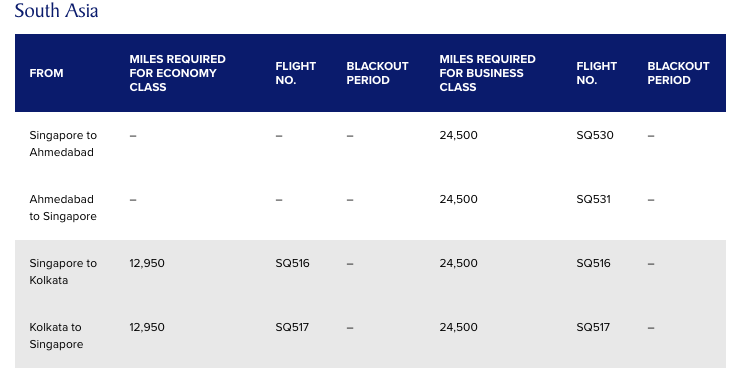The height and width of the screenshot is (379, 741).
Task: Click flight number SQ531
Action: tap(593, 199)
